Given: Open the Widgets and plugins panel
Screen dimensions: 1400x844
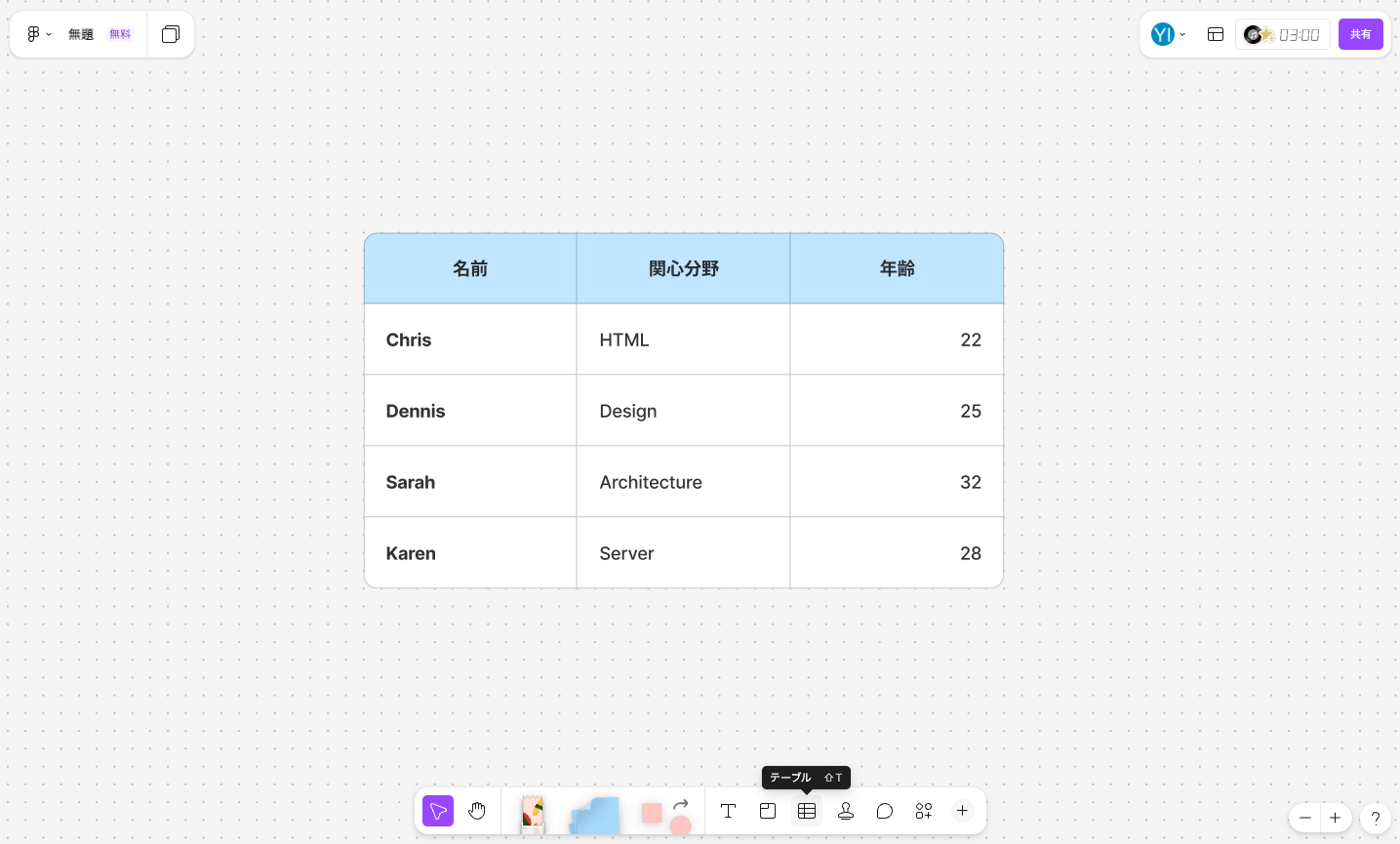Looking at the screenshot, I should tap(923, 811).
